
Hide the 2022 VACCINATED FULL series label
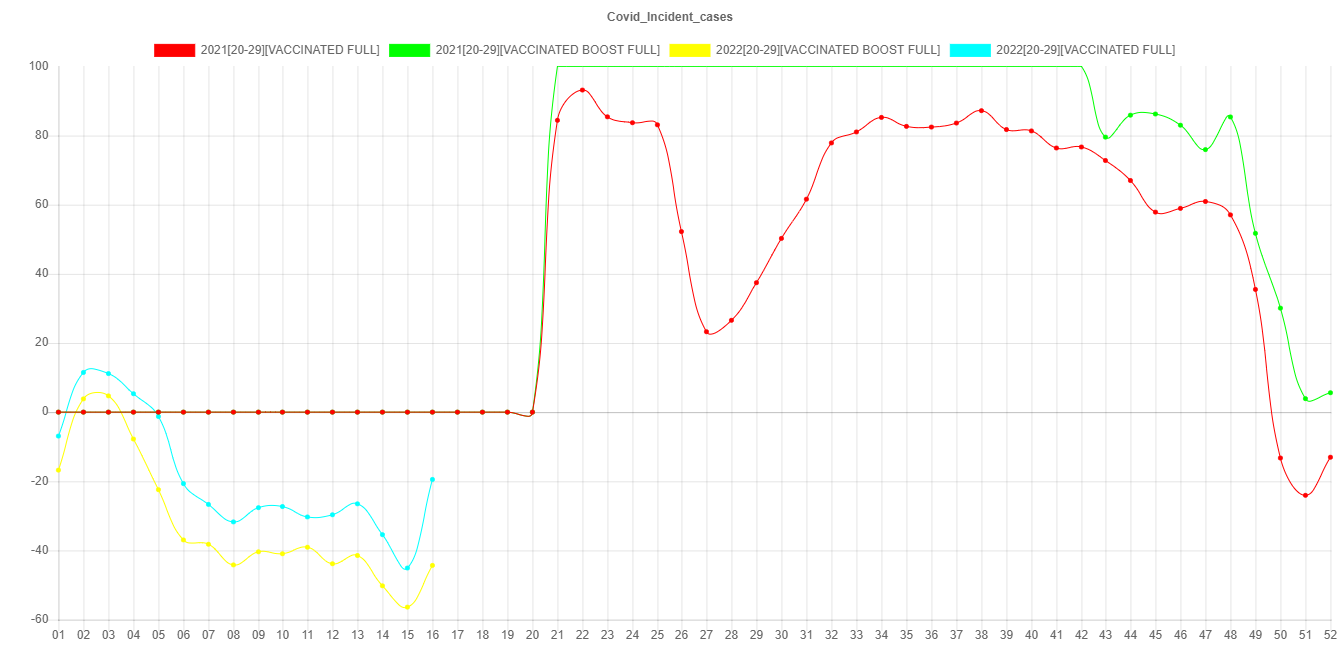(x=1085, y=50)
